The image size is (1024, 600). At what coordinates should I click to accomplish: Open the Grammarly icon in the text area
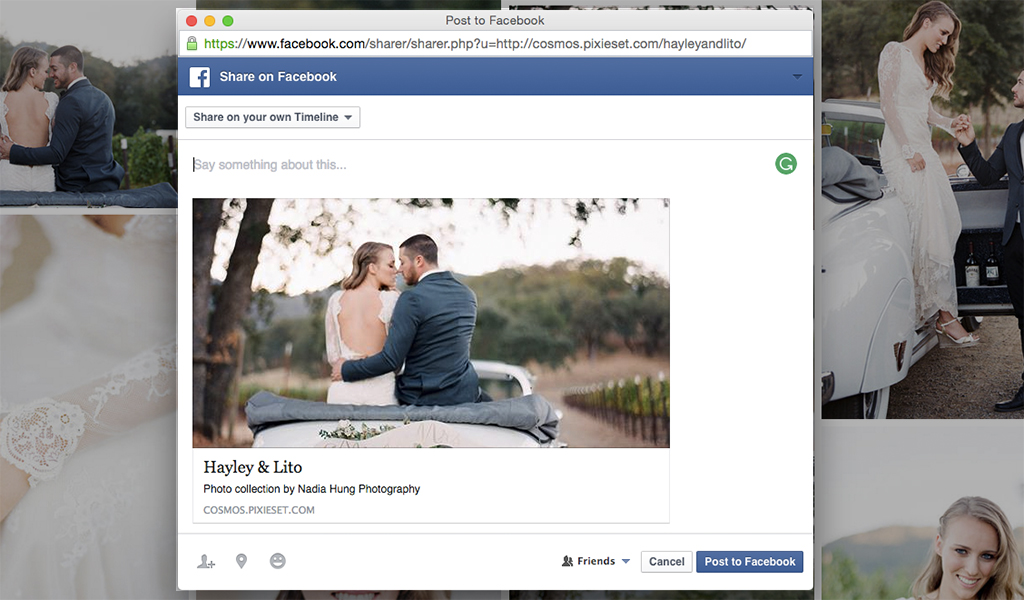pyautogui.click(x=785, y=163)
